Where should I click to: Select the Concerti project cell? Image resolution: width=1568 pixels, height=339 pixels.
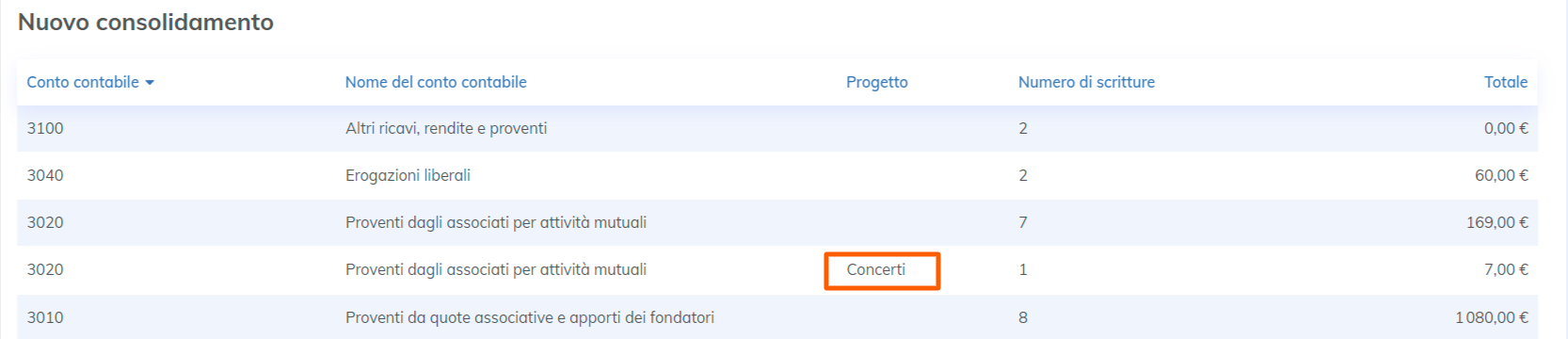(876, 269)
